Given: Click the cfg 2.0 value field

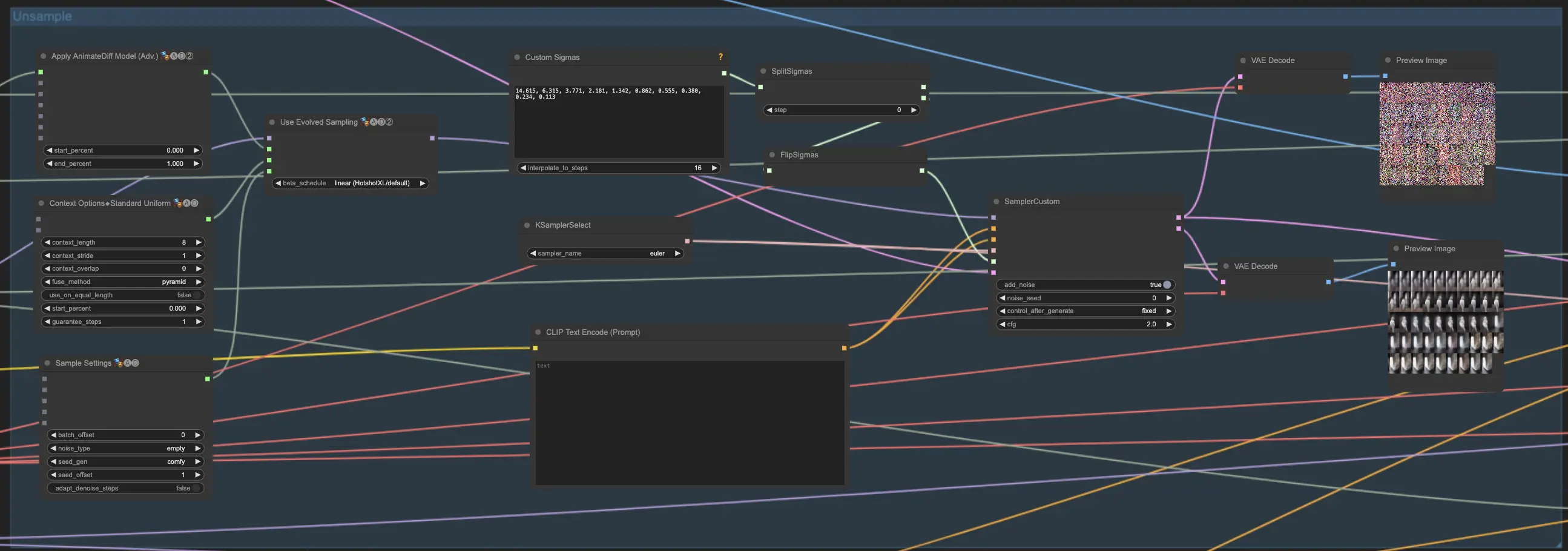Looking at the screenshot, I should tap(1085, 325).
